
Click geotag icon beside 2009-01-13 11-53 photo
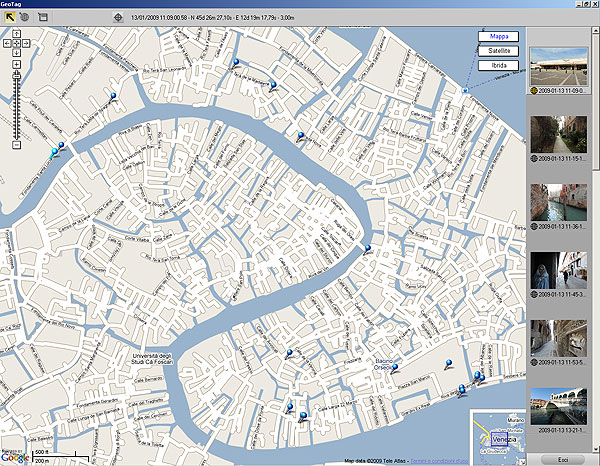pyautogui.click(x=534, y=362)
